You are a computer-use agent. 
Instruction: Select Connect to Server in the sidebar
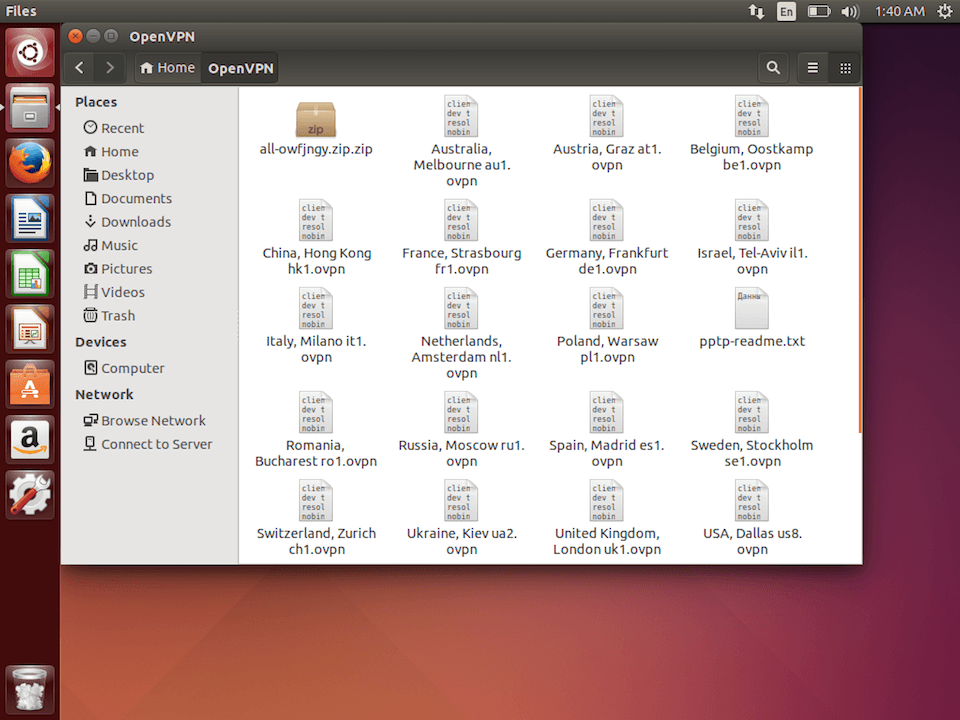click(155, 444)
